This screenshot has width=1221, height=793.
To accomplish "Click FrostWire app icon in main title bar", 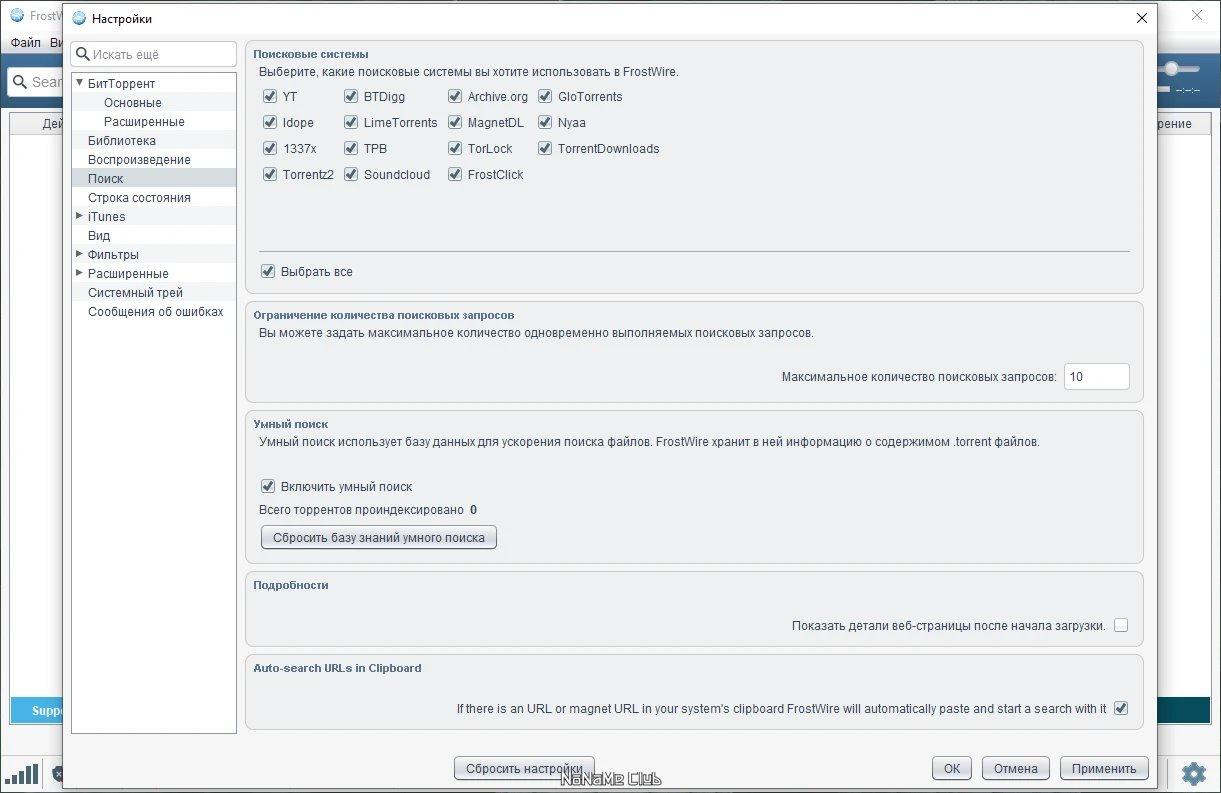I will (17, 15).
